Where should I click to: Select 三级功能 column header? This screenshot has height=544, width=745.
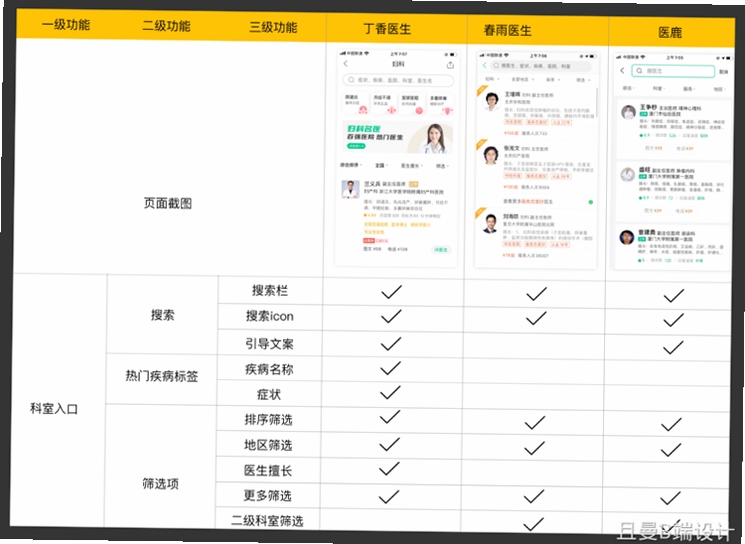click(273, 27)
